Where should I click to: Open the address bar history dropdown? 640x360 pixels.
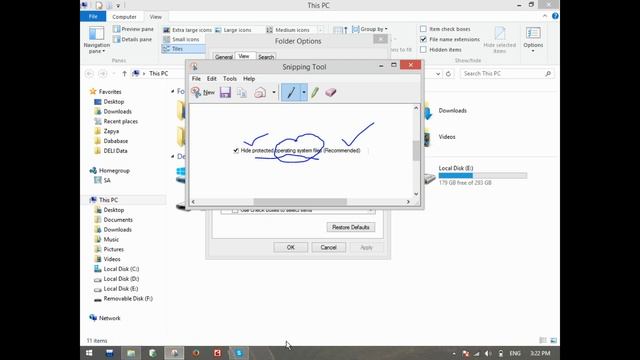point(438,74)
